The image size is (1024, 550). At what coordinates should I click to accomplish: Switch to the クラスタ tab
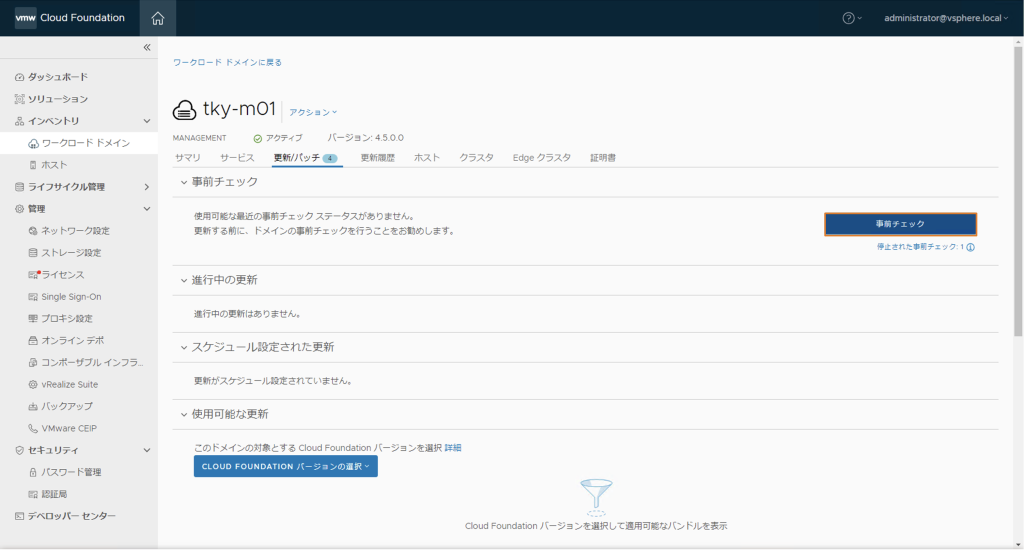(476, 157)
